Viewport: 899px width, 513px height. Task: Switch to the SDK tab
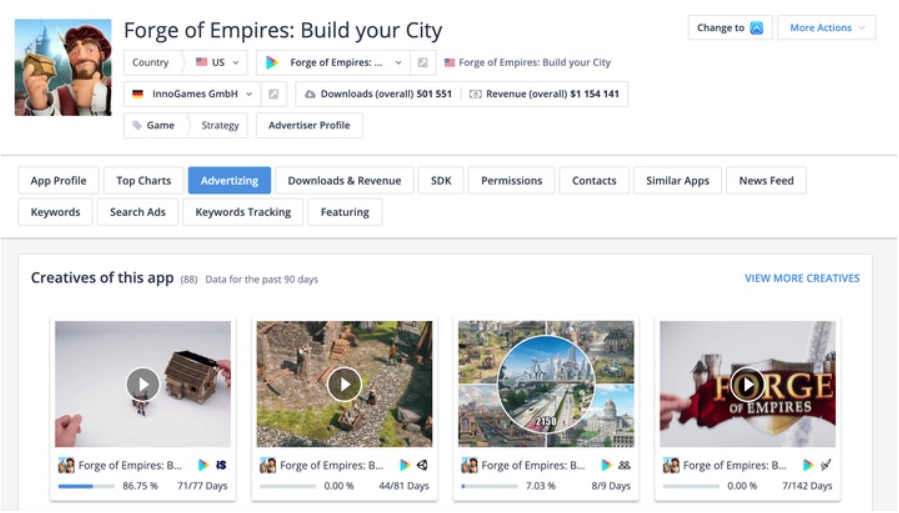(441, 181)
